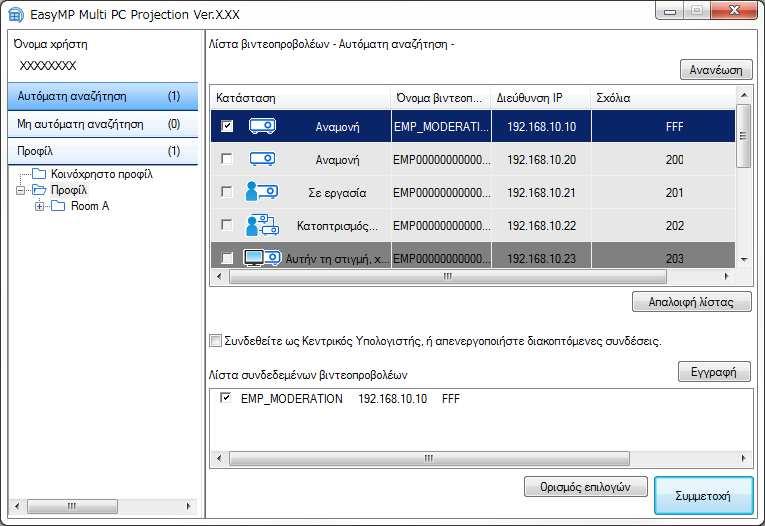The image size is (765, 526).
Task: Sort by the Σχόλια column header
Action: (x=663, y=98)
